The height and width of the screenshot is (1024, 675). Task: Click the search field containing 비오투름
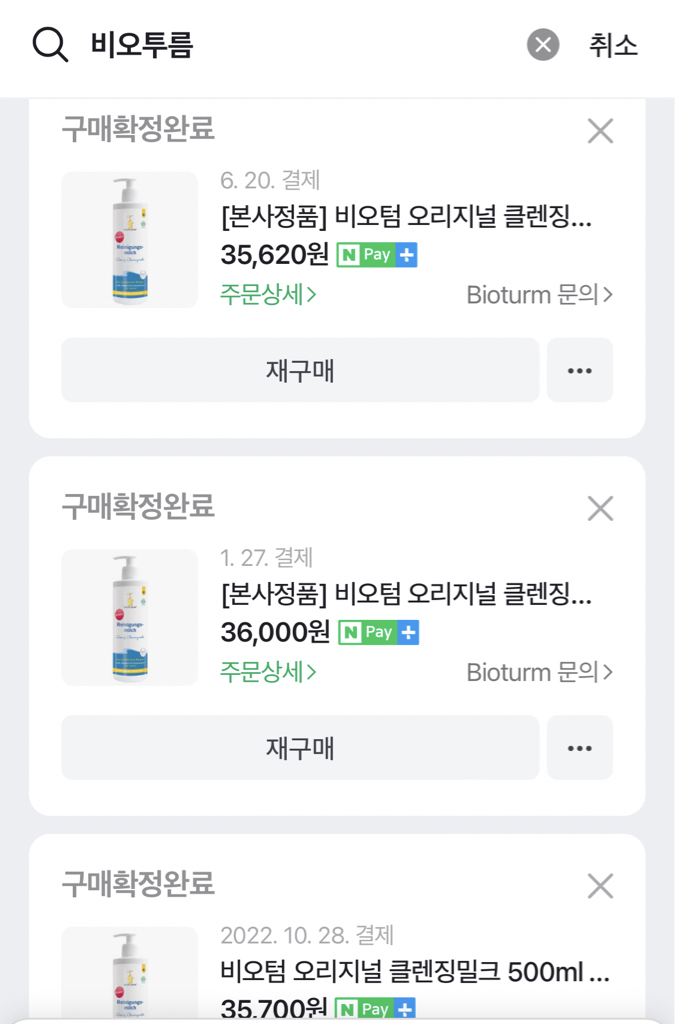pyautogui.click(x=300, y=45)
